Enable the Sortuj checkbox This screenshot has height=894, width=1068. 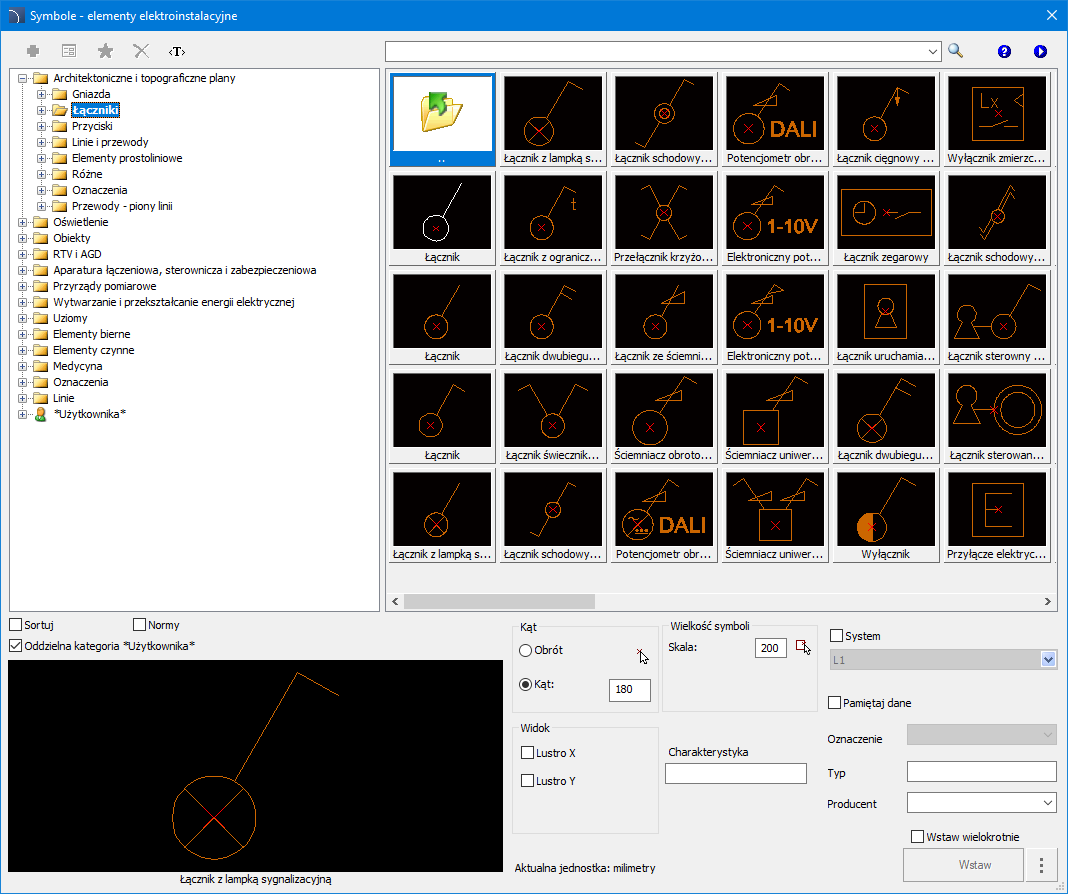tap(16, 625)
